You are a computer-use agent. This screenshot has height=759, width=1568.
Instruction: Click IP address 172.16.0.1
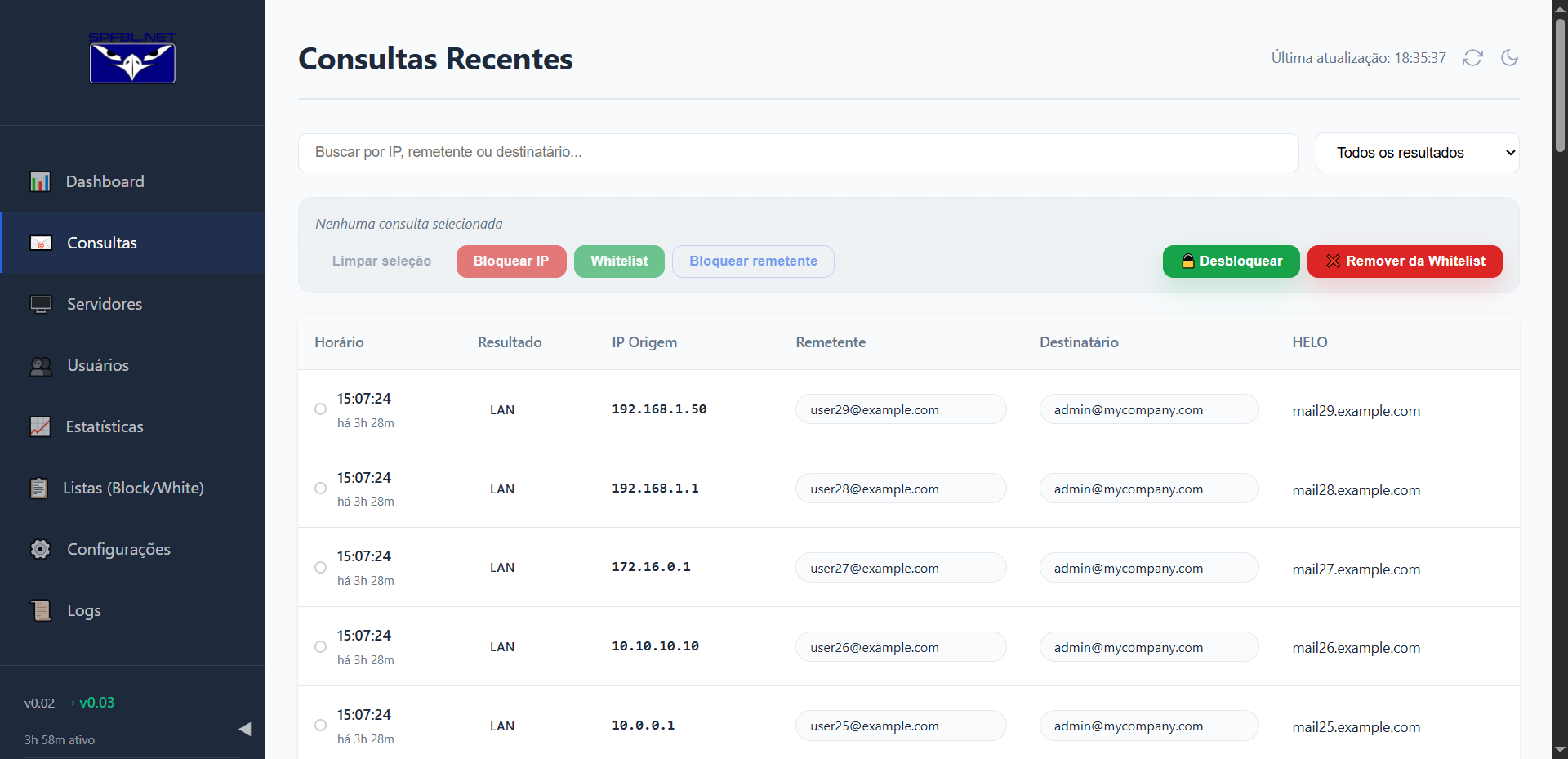click(651, 567)
